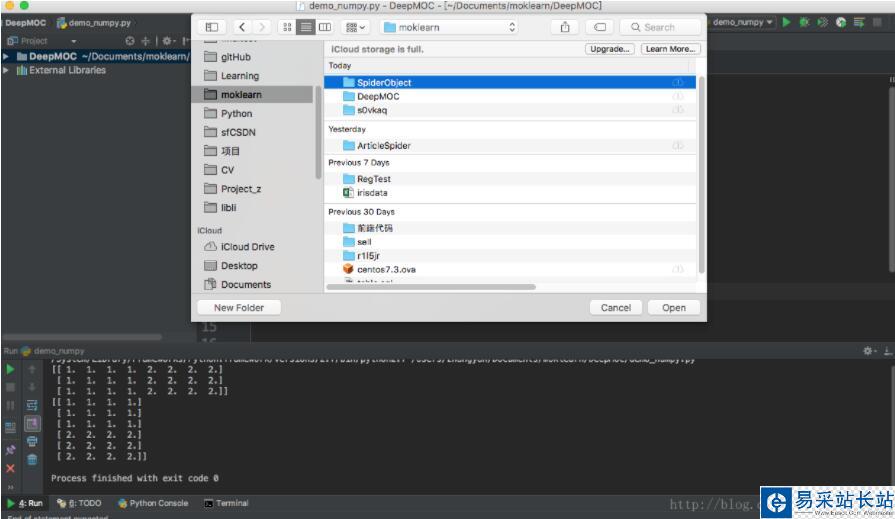
Task: Select the r1l5jr folder
Action: [510, 256]
